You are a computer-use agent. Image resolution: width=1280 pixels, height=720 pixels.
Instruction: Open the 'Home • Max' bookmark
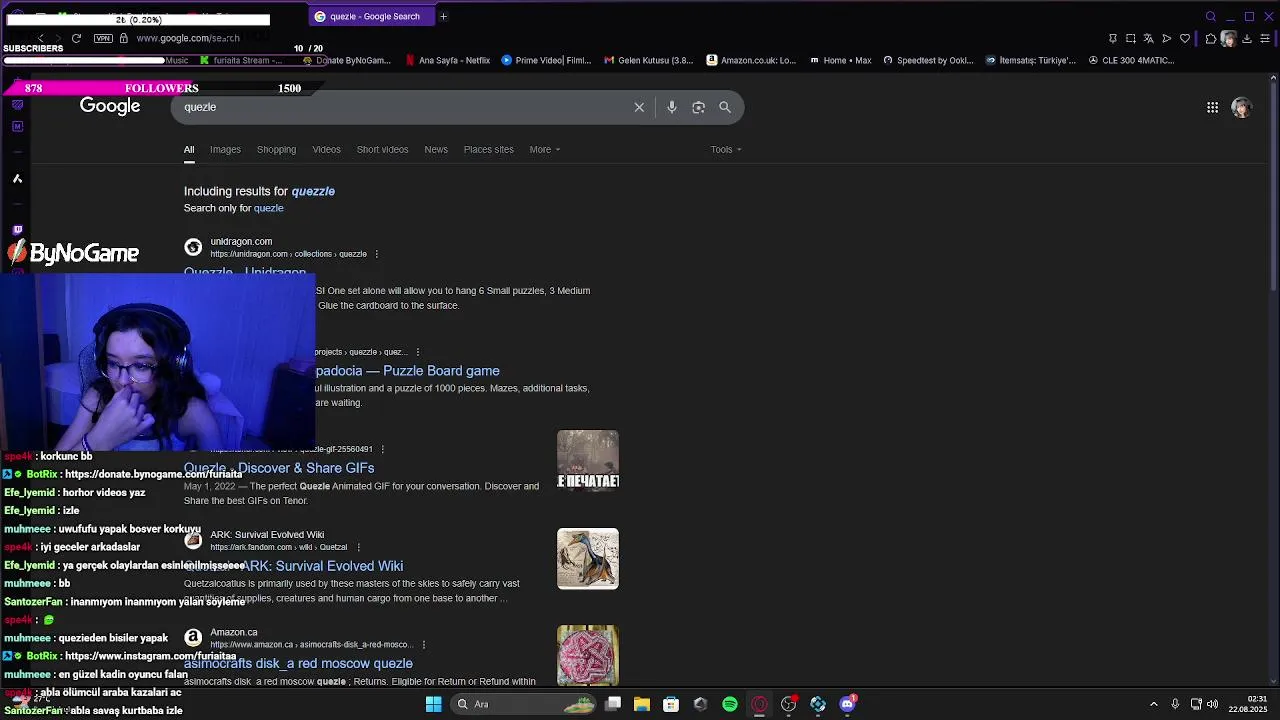tap(840, 60)
